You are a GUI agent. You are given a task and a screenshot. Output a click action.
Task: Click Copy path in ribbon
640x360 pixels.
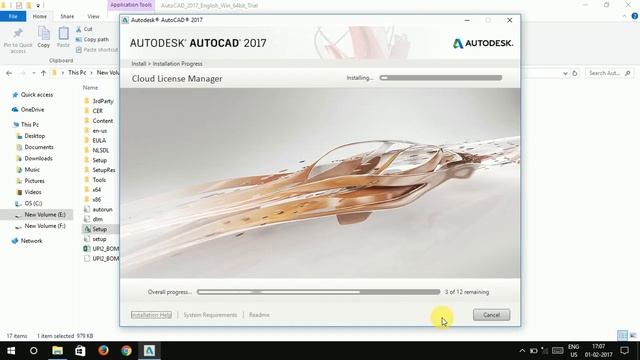pyautogui.click(x=92, y=40)
